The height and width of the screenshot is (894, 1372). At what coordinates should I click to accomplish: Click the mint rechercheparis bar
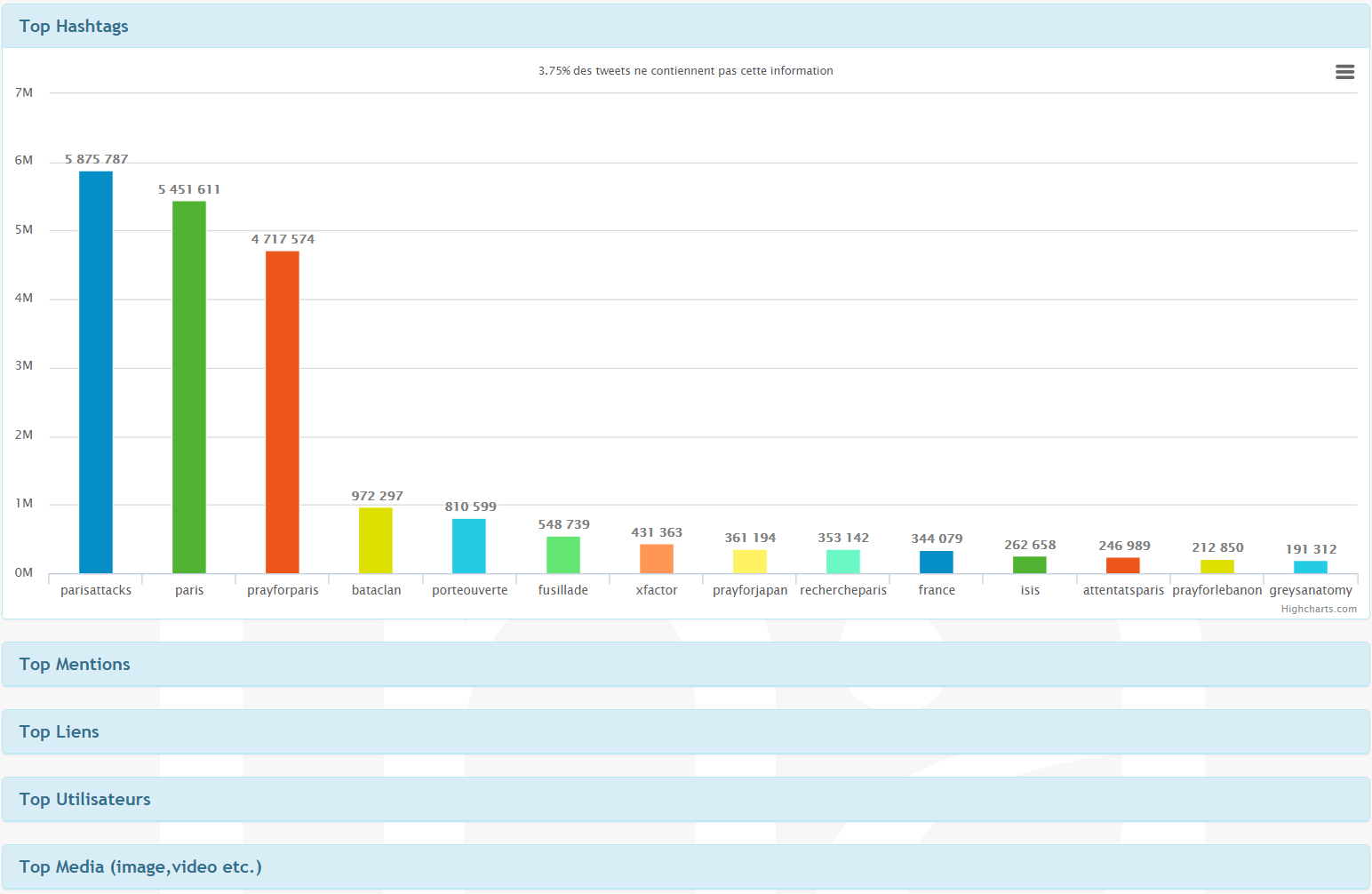(x=843, y=562)
